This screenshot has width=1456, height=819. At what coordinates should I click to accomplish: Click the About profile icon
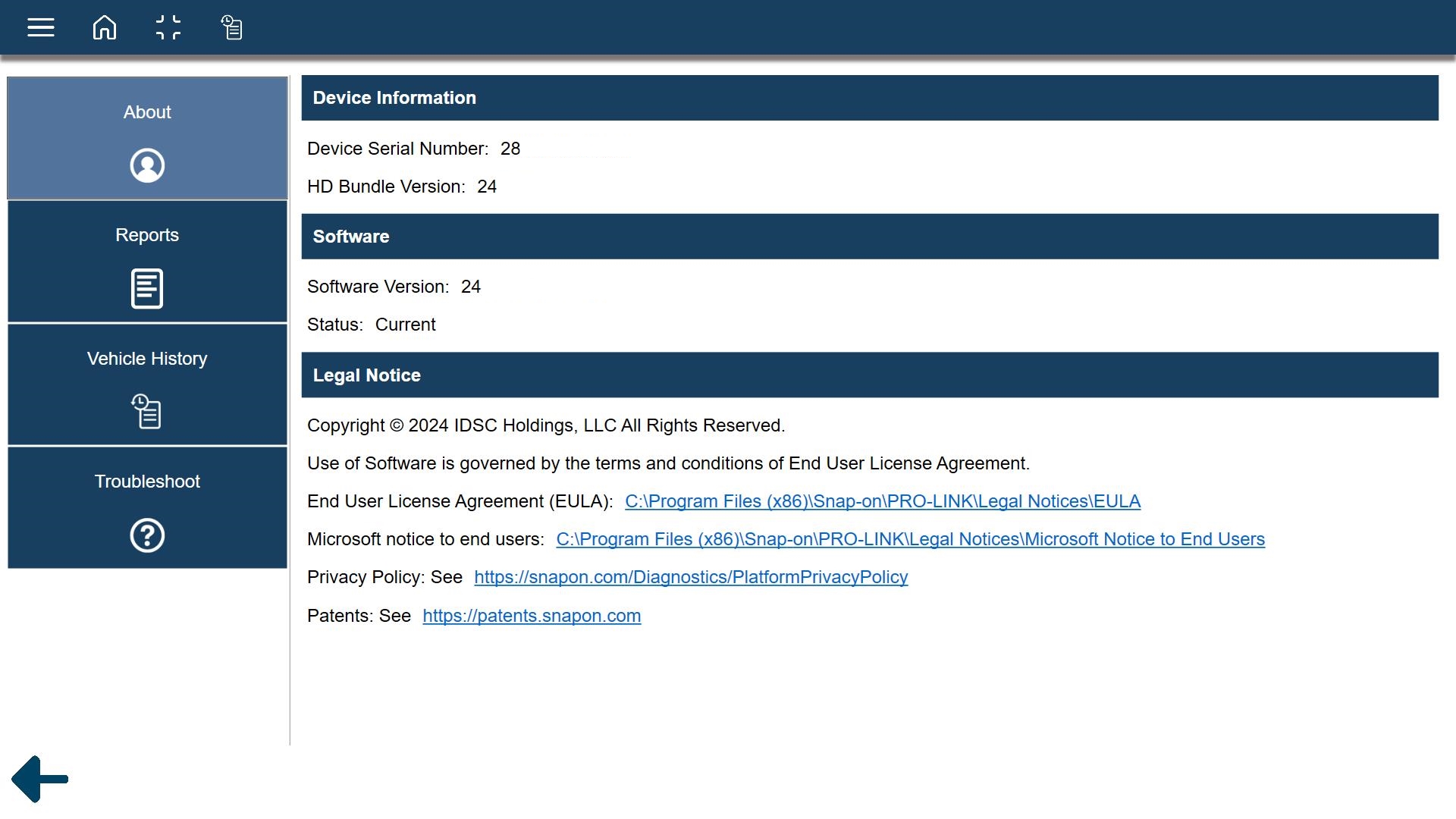pos(147,165)
